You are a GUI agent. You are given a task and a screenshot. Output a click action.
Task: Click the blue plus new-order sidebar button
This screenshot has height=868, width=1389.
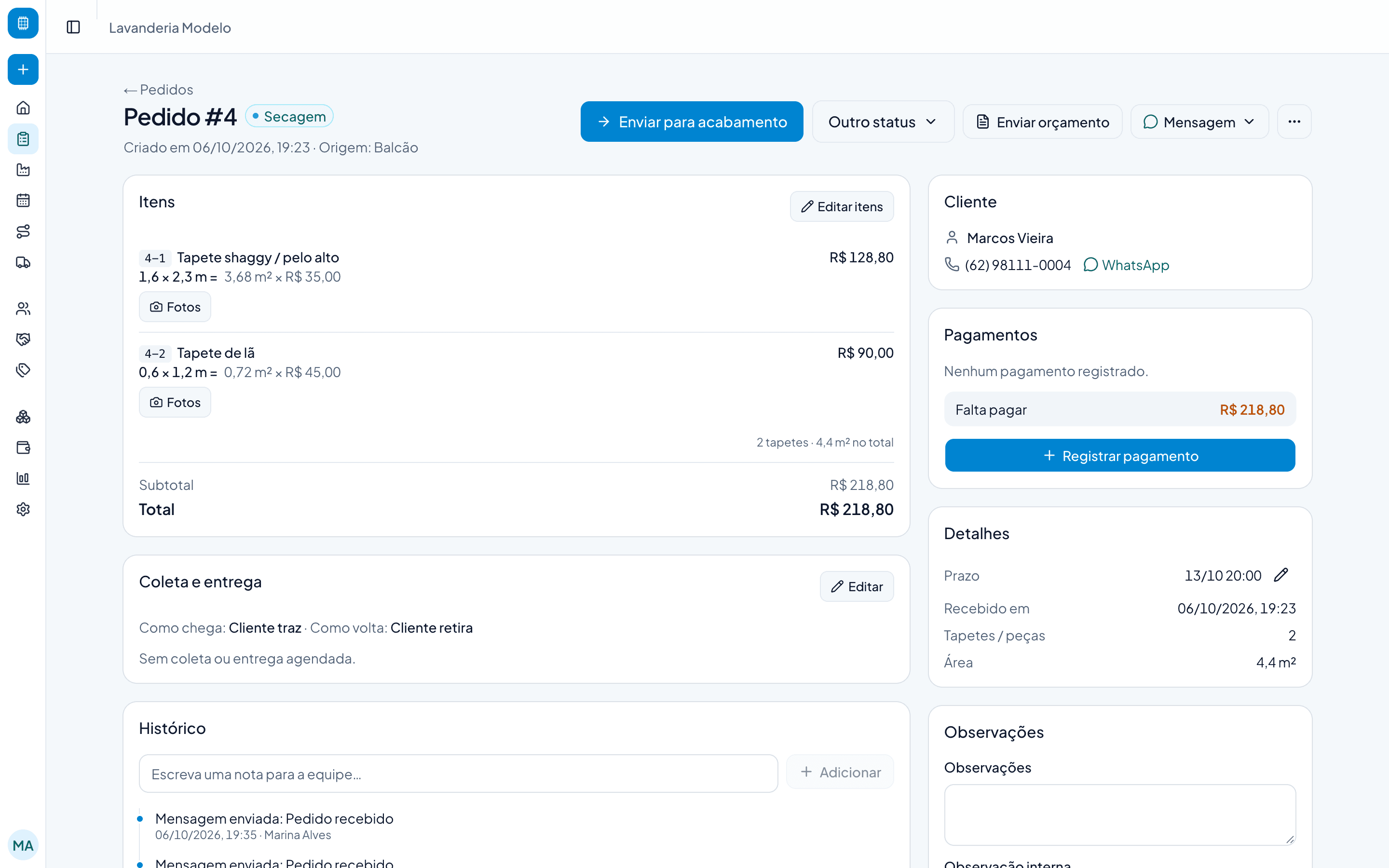click(x=23, y=69)
